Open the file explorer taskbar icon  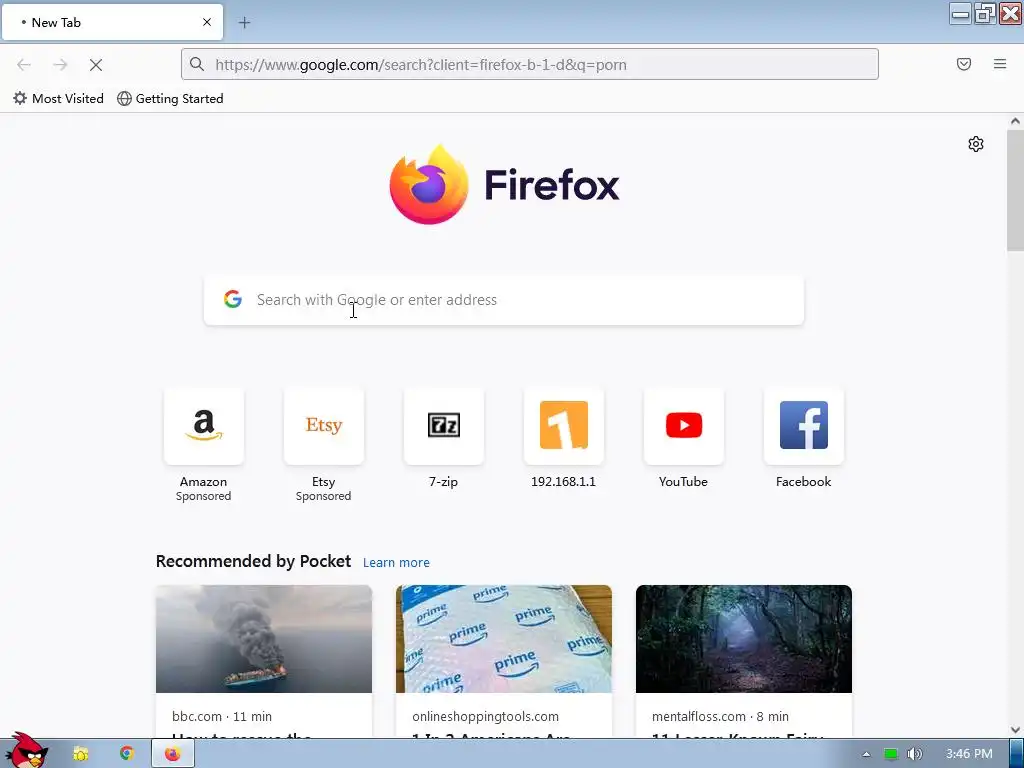(80, 754)
